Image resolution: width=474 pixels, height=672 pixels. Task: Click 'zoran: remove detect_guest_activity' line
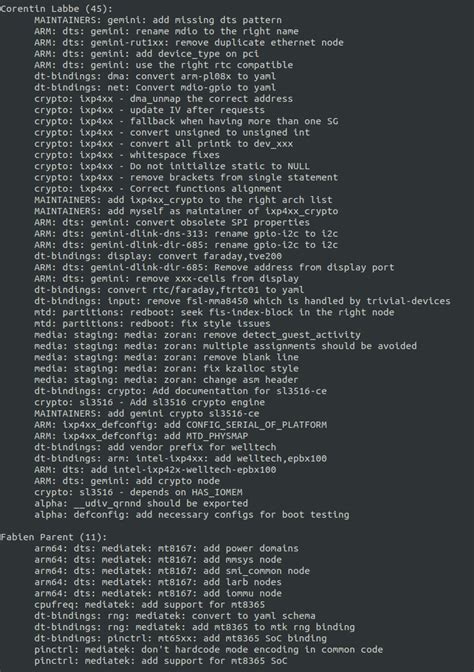[197, 334]
